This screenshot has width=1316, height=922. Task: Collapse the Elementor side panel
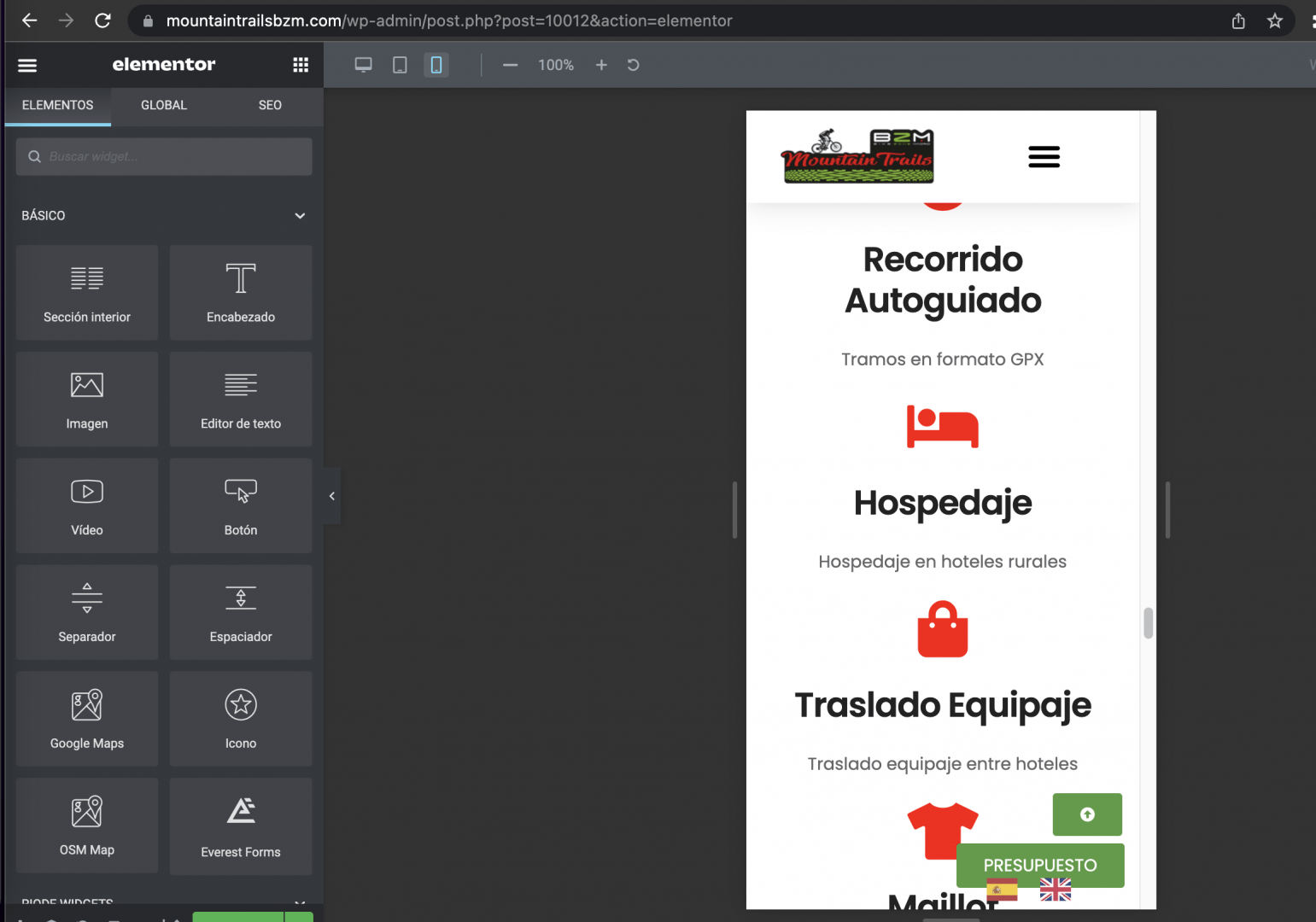(x=332, y=496)
